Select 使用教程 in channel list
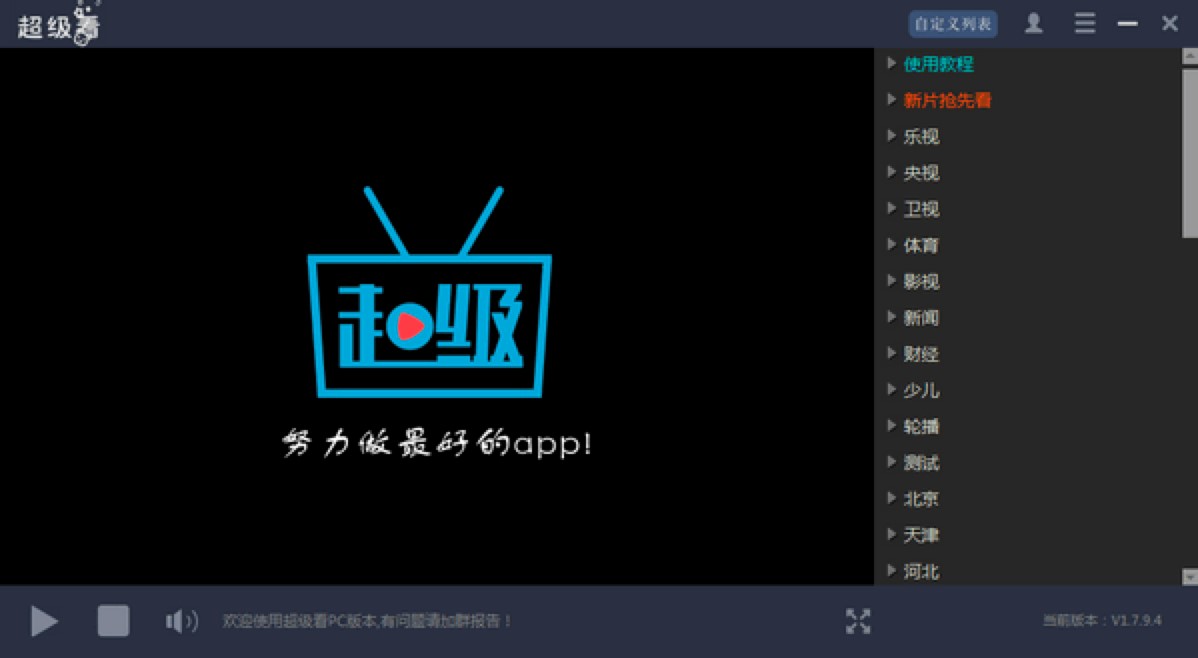1198x658 pixels. [x=938, y=64]
